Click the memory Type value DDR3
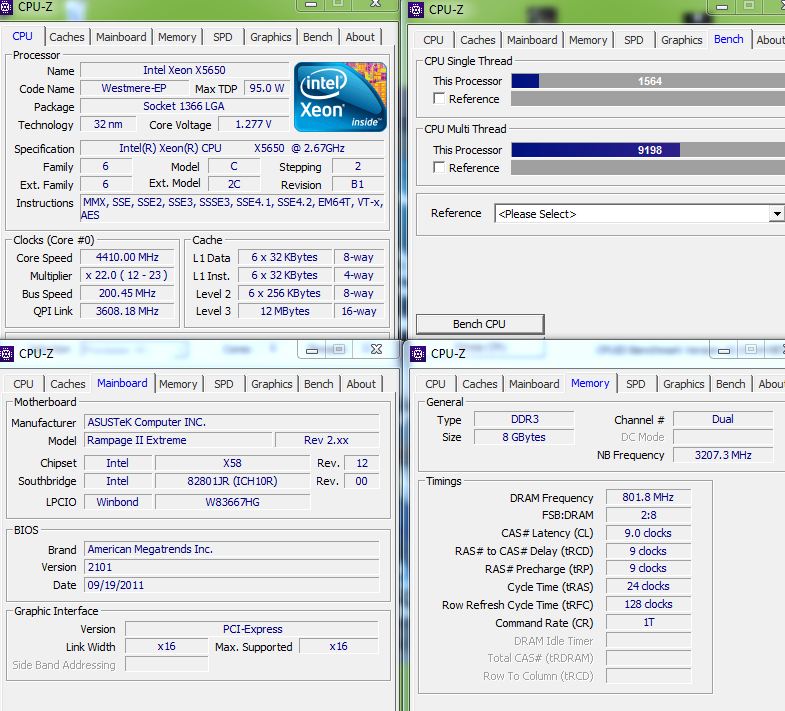The image size is (785, 711). click(524, 419)
